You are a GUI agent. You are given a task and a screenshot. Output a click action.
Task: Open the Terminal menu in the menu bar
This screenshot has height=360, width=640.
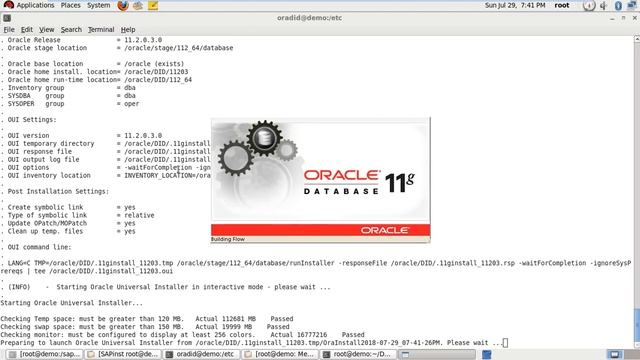point(101,29)
